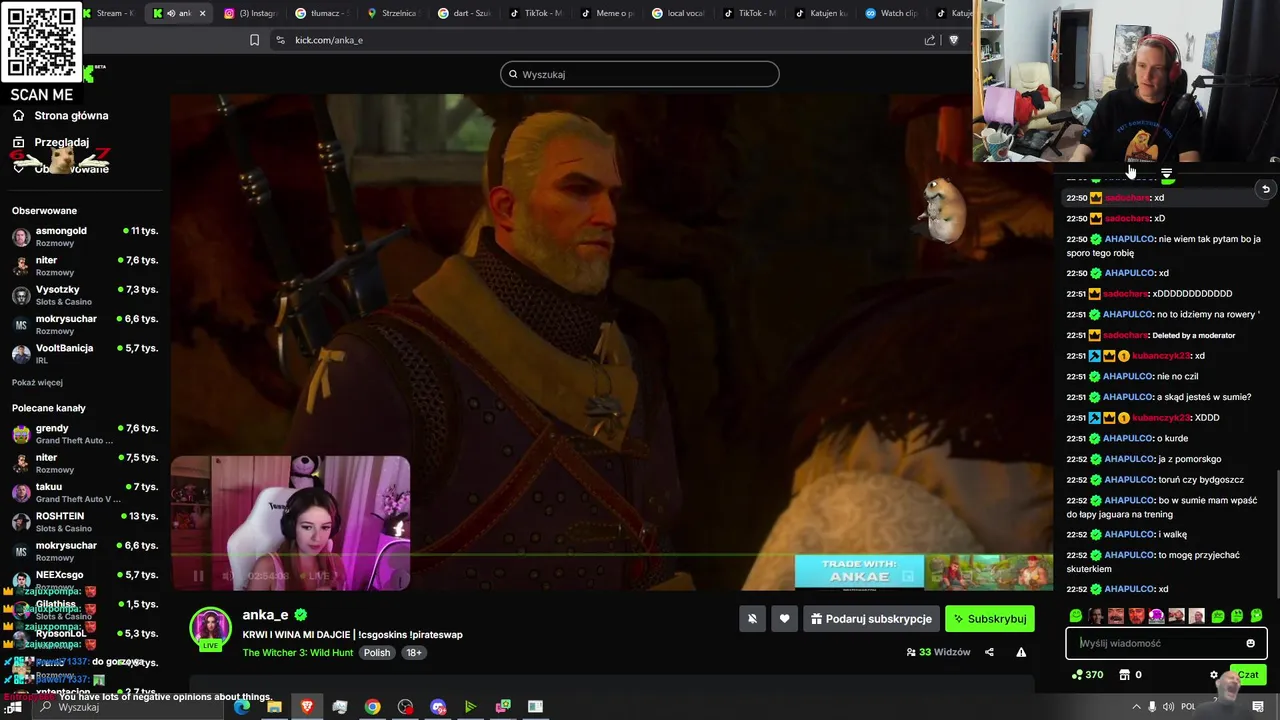This screenshot has width=1280, height=720.
Task: Switch to the tłumacz browser tab
Action: pos(323,13)
